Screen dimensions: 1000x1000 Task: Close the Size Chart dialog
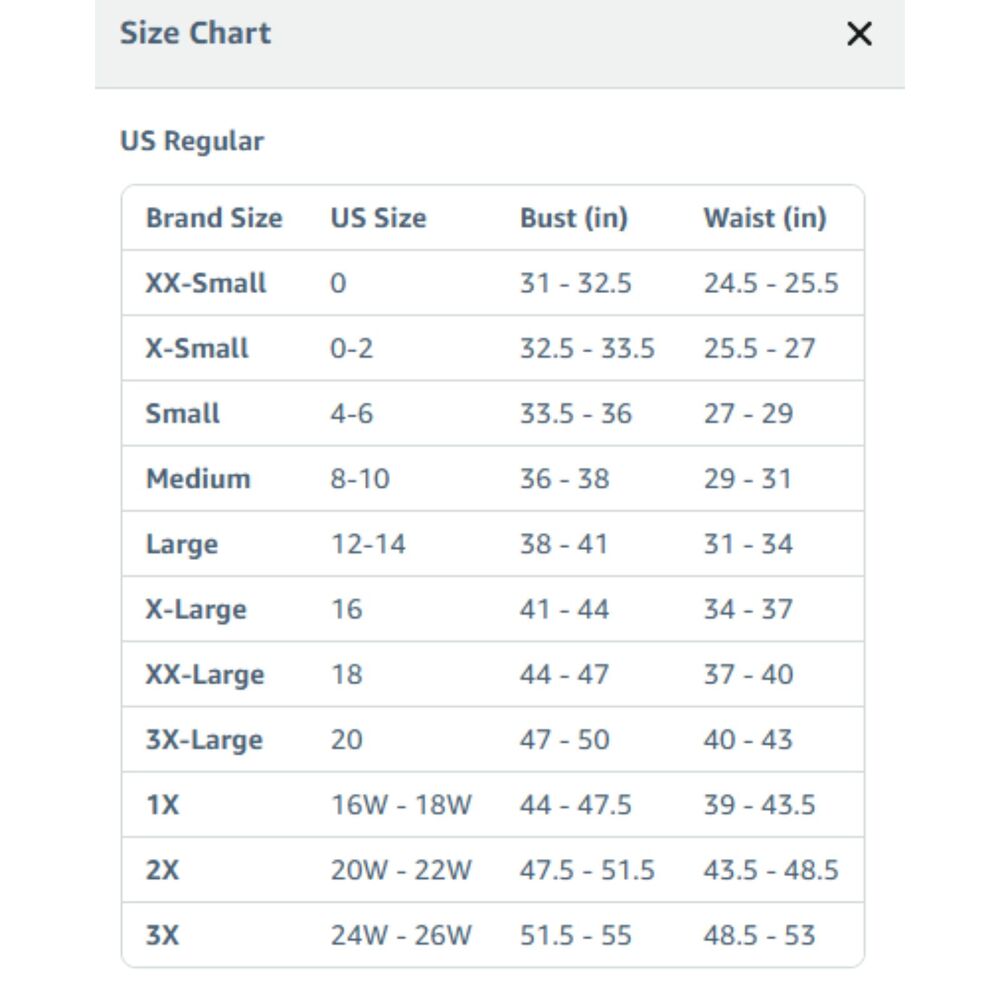point(858,33)
